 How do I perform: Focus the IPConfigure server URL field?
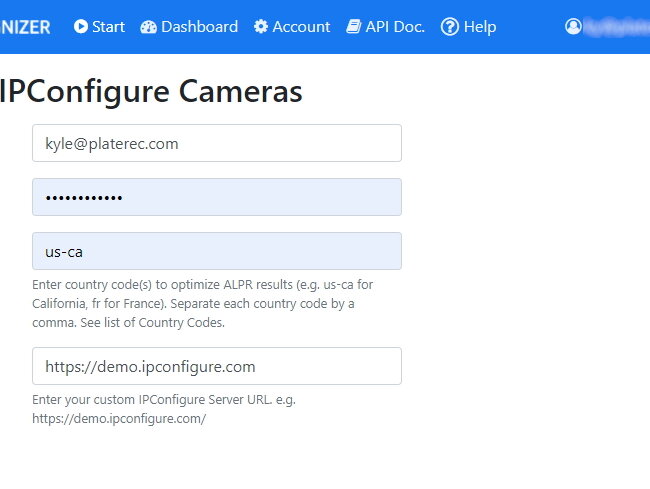point(217,366)
